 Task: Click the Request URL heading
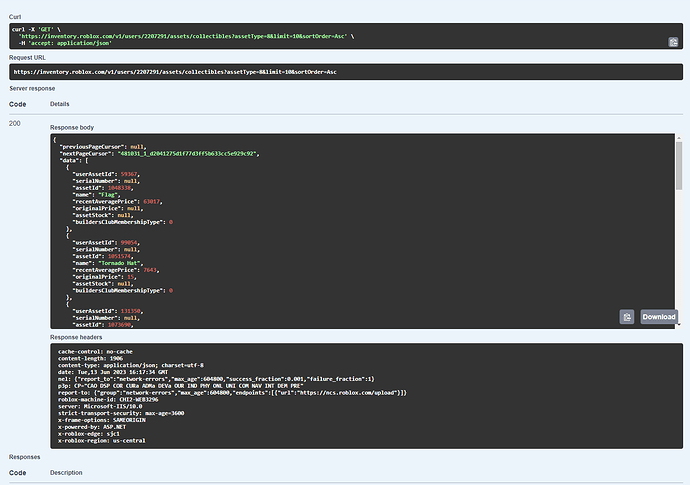[27, 58]
